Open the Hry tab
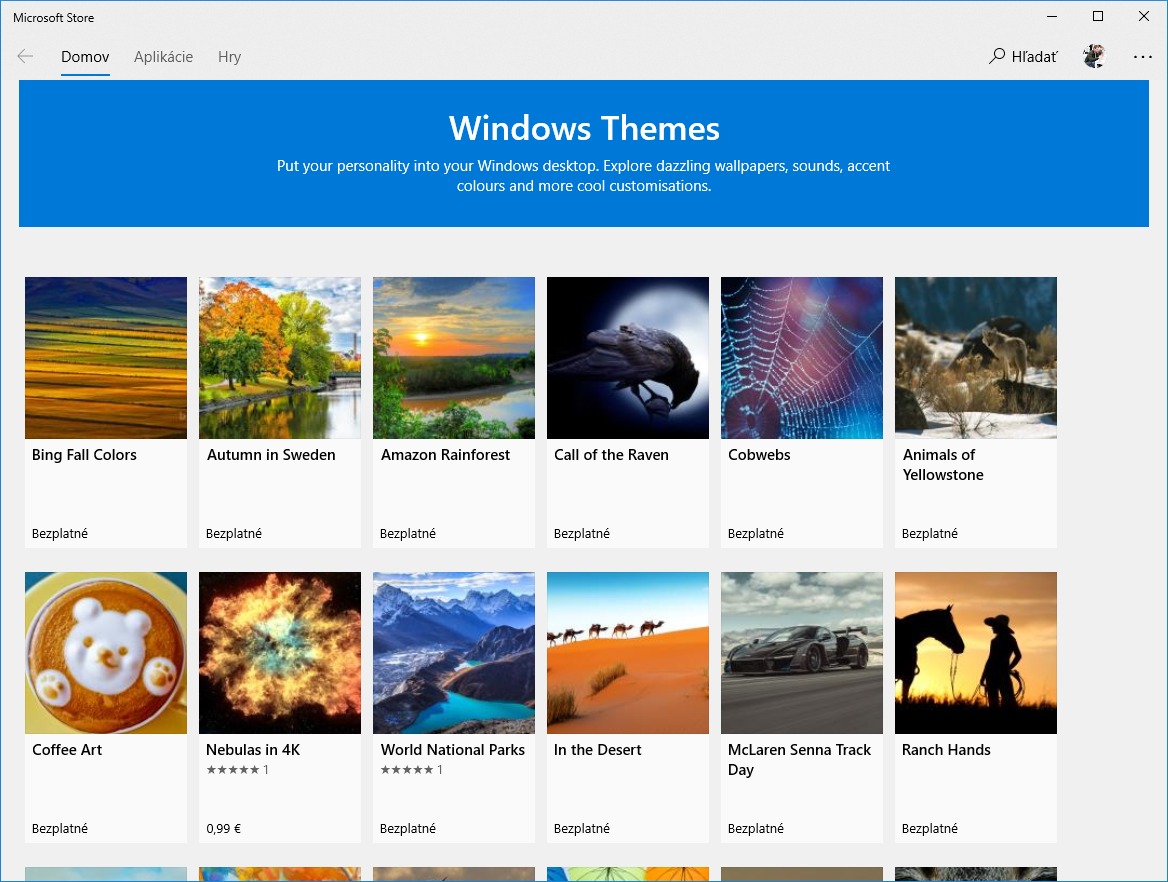The height and width of the screenshot is (882, 1168). coord(229,57)
